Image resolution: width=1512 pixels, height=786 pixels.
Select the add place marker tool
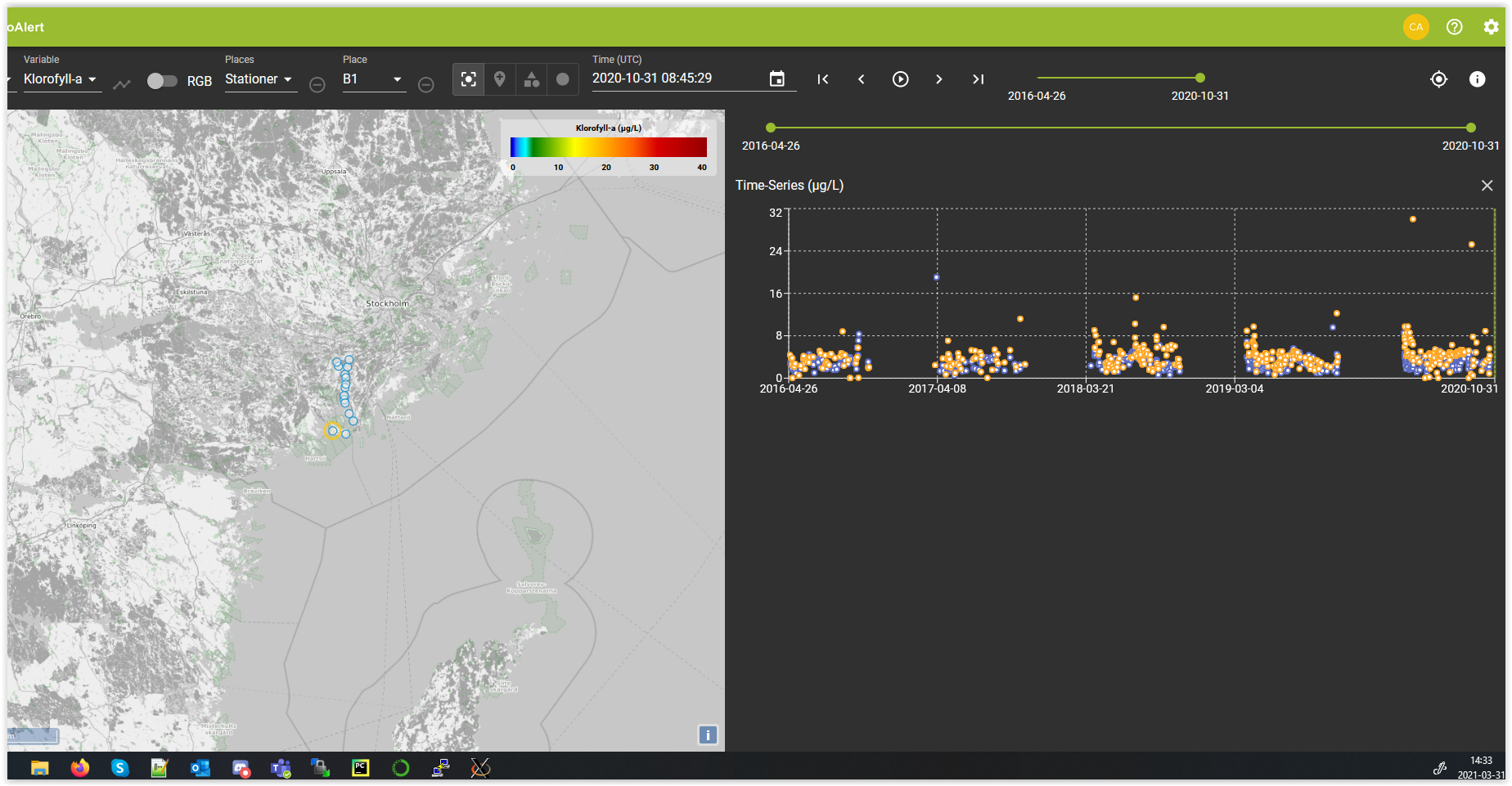(500, 79)
